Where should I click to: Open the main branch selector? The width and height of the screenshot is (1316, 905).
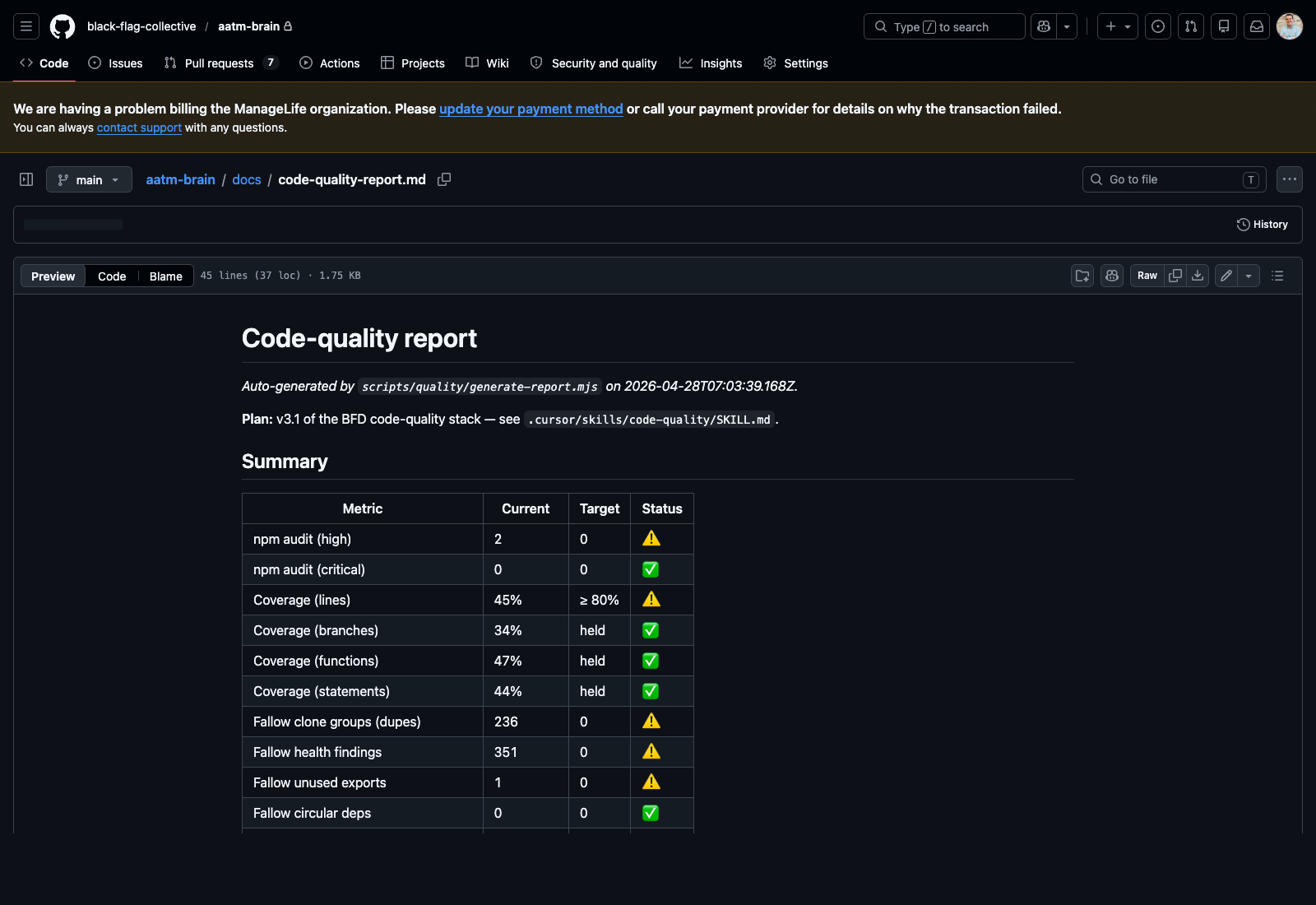(x=89, y=179)
